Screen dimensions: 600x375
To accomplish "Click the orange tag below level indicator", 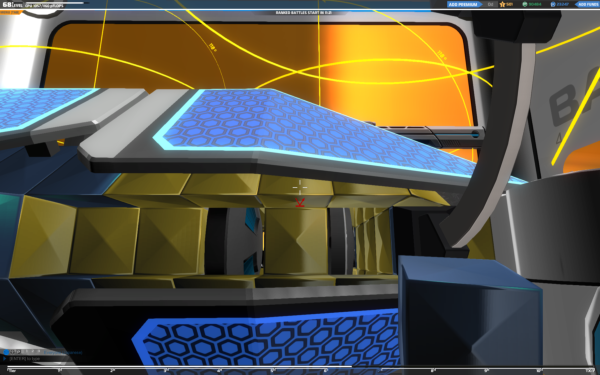I will coord(10,12).
